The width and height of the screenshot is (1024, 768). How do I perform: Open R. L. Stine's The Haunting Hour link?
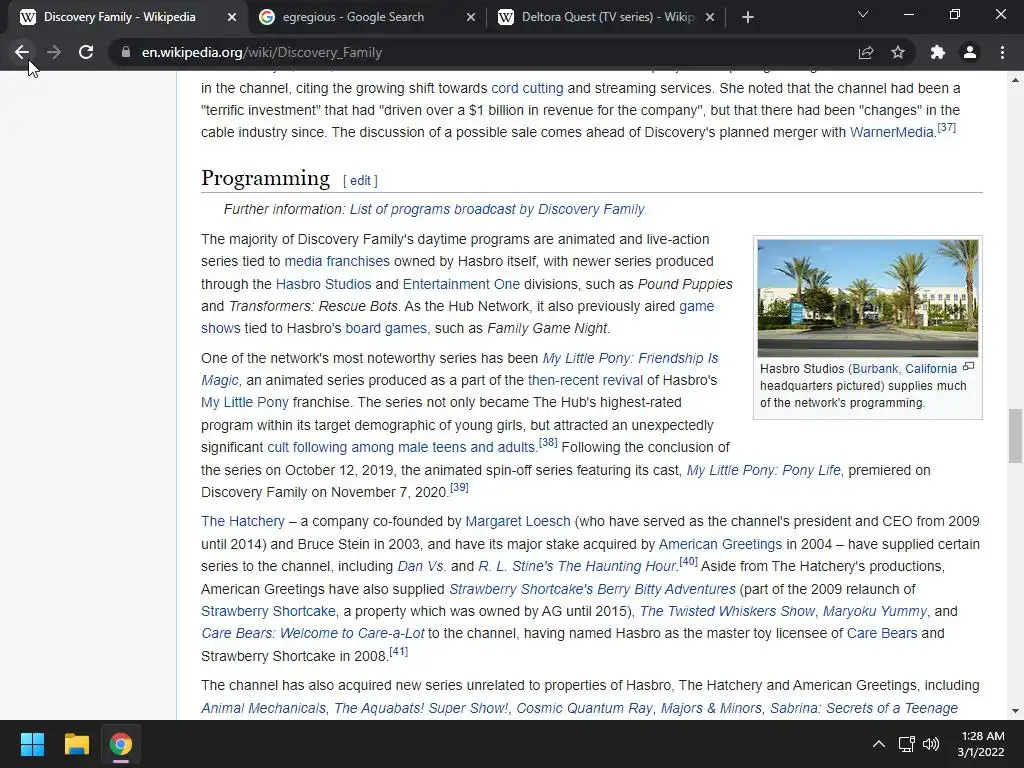point(577,566)
